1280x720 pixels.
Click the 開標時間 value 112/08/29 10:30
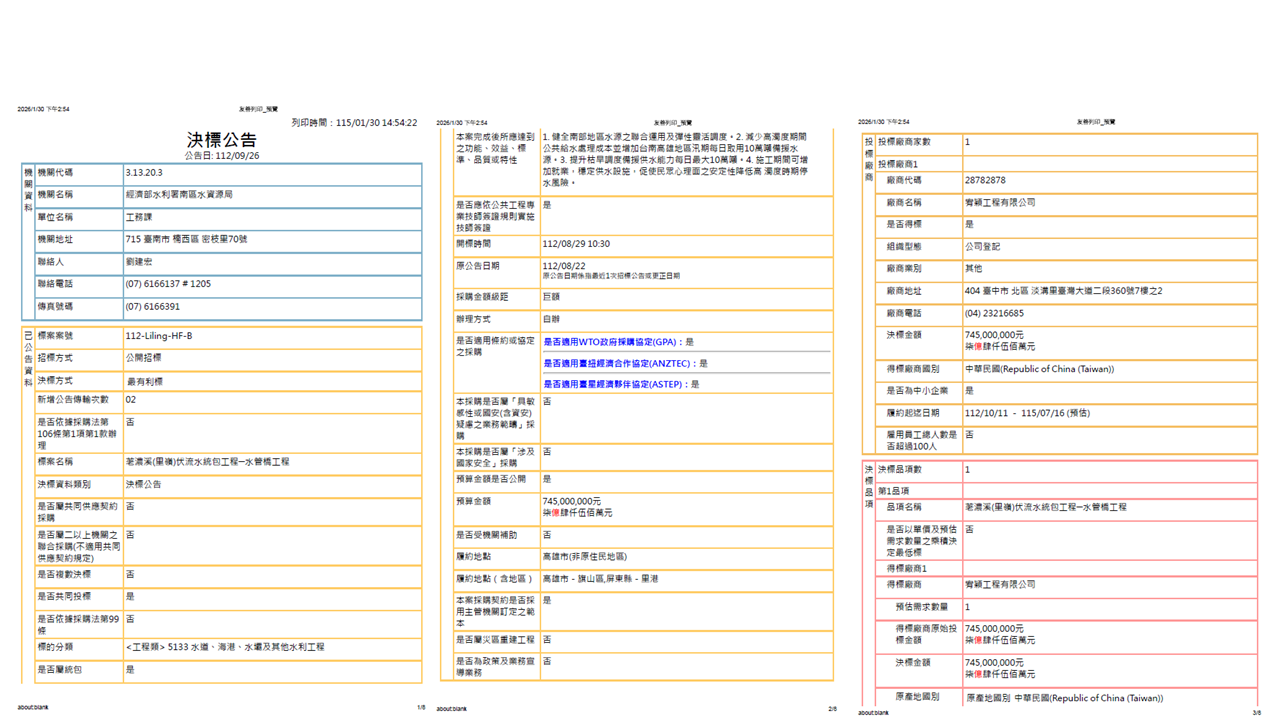(x=576, y=244)
